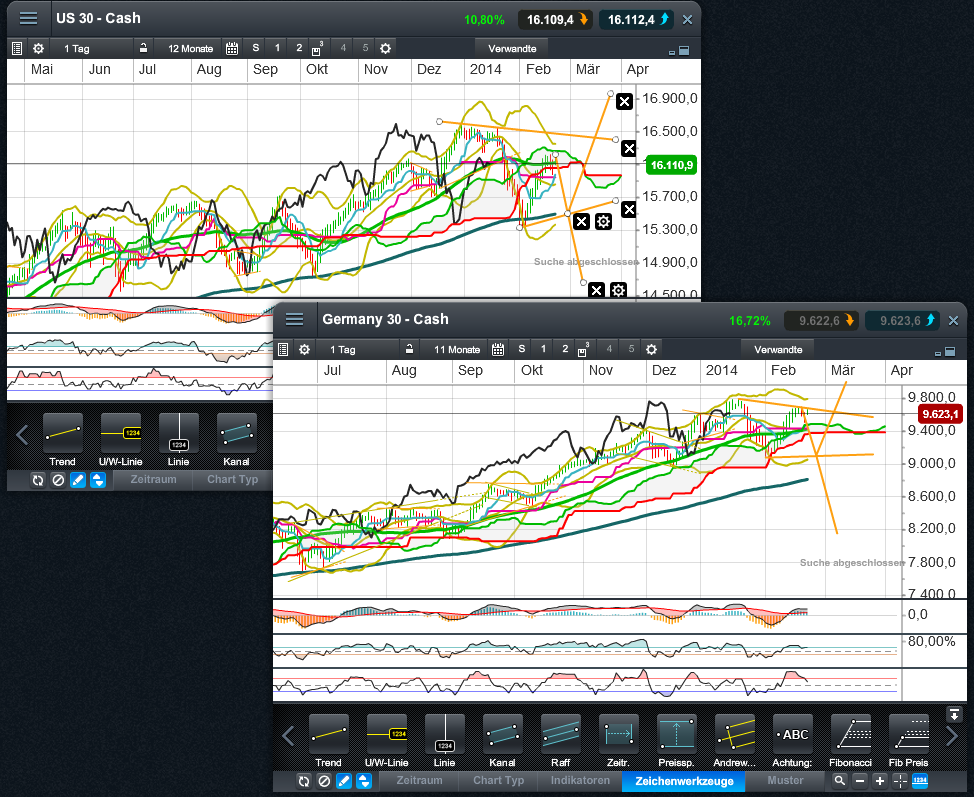This screenshot has height=797, width=974.
Task: Load saved layout 2 in US 30 toolbar
Action: click(299, 48)
